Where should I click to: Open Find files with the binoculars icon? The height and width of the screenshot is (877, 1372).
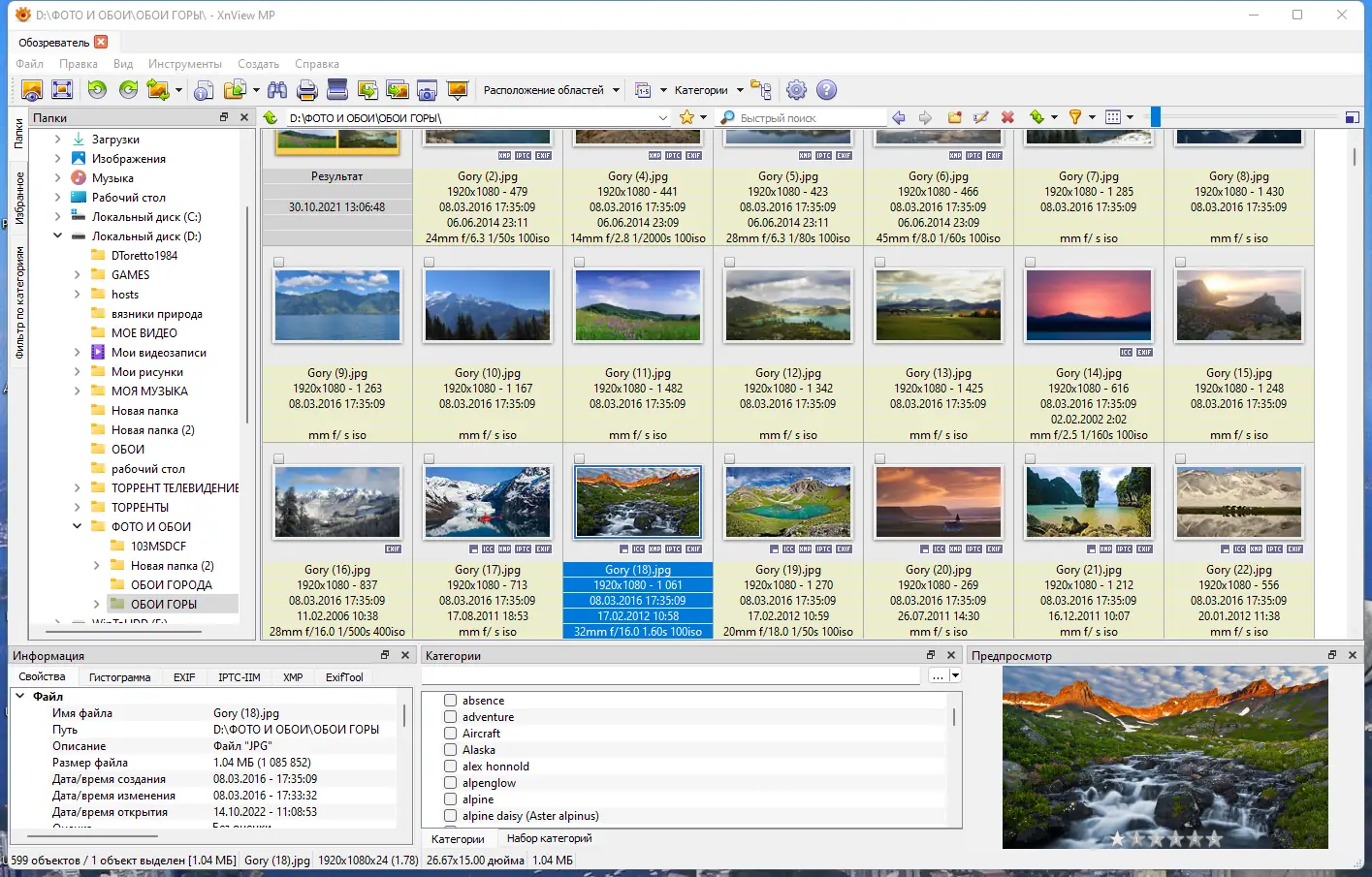(277, 90)
